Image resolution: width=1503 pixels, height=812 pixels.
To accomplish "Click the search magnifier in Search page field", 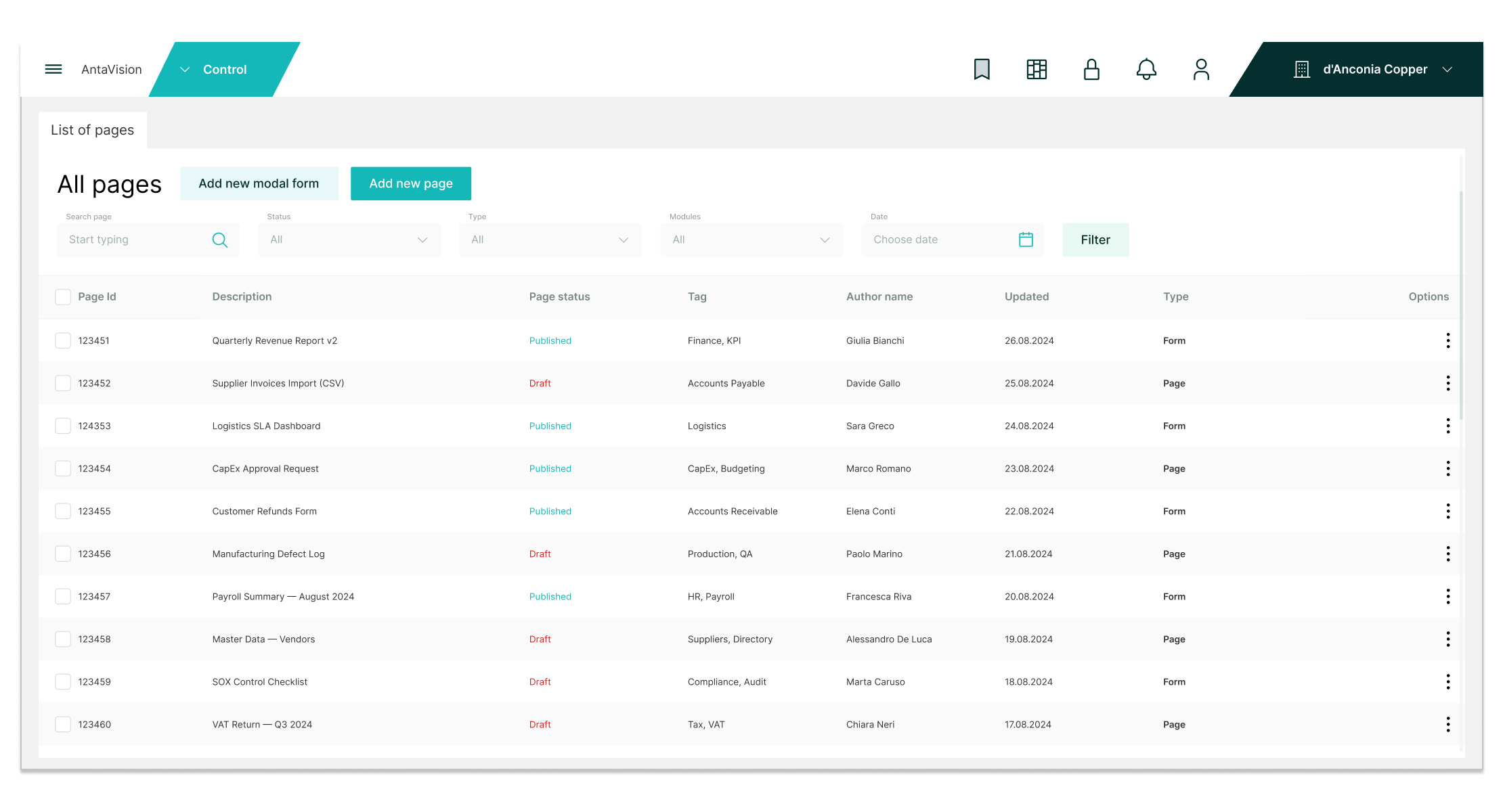I will (219, 240).
